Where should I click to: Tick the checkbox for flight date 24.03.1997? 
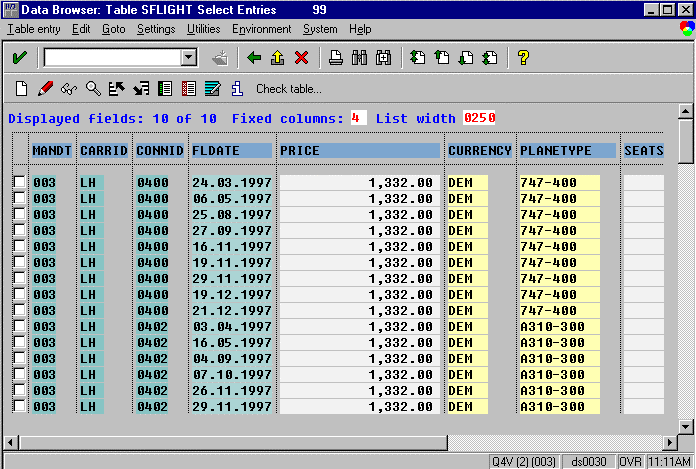(x=19, y=183)
